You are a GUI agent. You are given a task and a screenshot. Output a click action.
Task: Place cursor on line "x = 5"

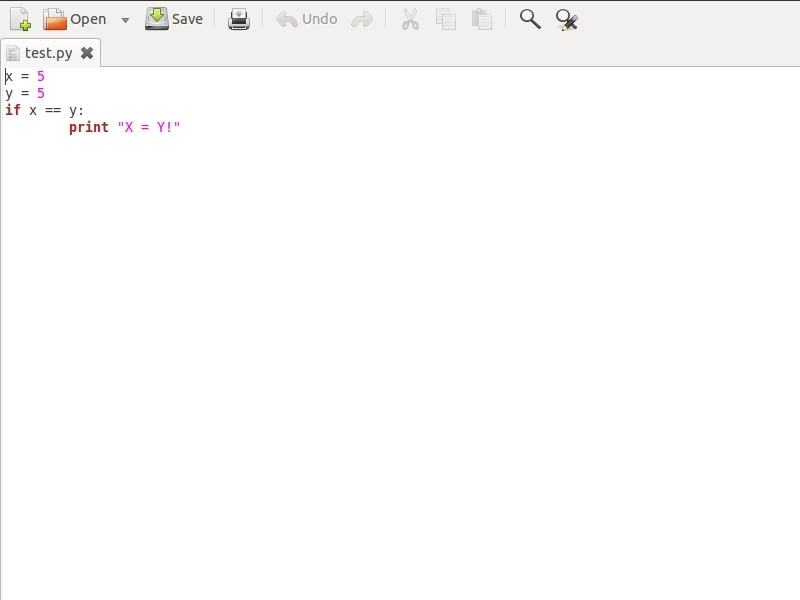click(x=25, y=77)
